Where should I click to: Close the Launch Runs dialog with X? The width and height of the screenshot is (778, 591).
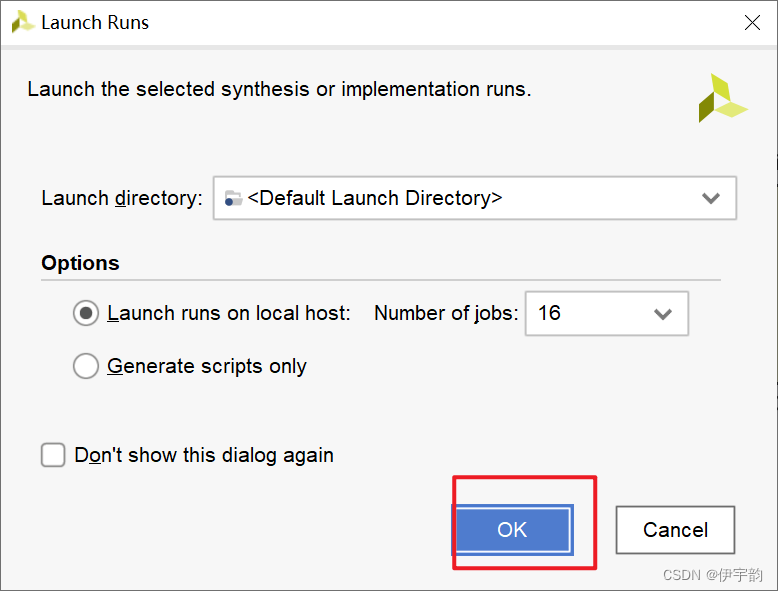tap(752, 22)
